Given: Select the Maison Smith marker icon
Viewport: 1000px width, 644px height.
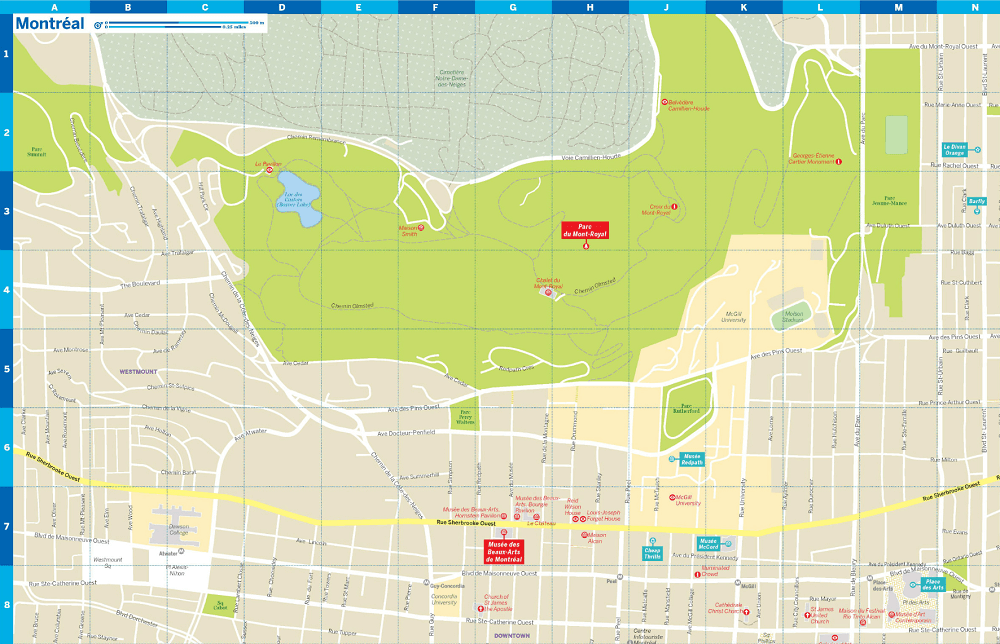Looking at the screenshot, I should coord(421,228).
